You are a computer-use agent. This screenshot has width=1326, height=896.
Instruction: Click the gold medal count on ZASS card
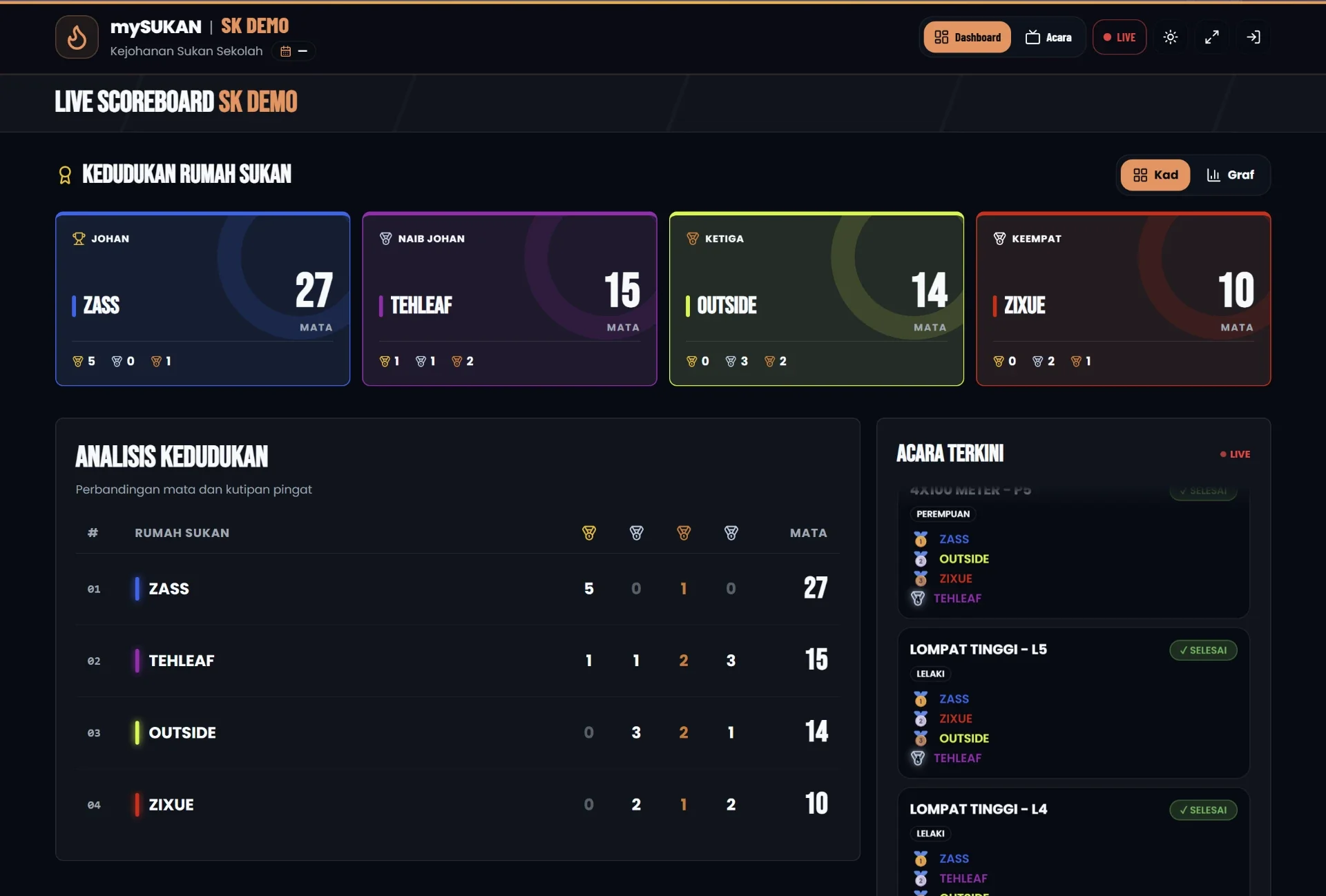84,361
